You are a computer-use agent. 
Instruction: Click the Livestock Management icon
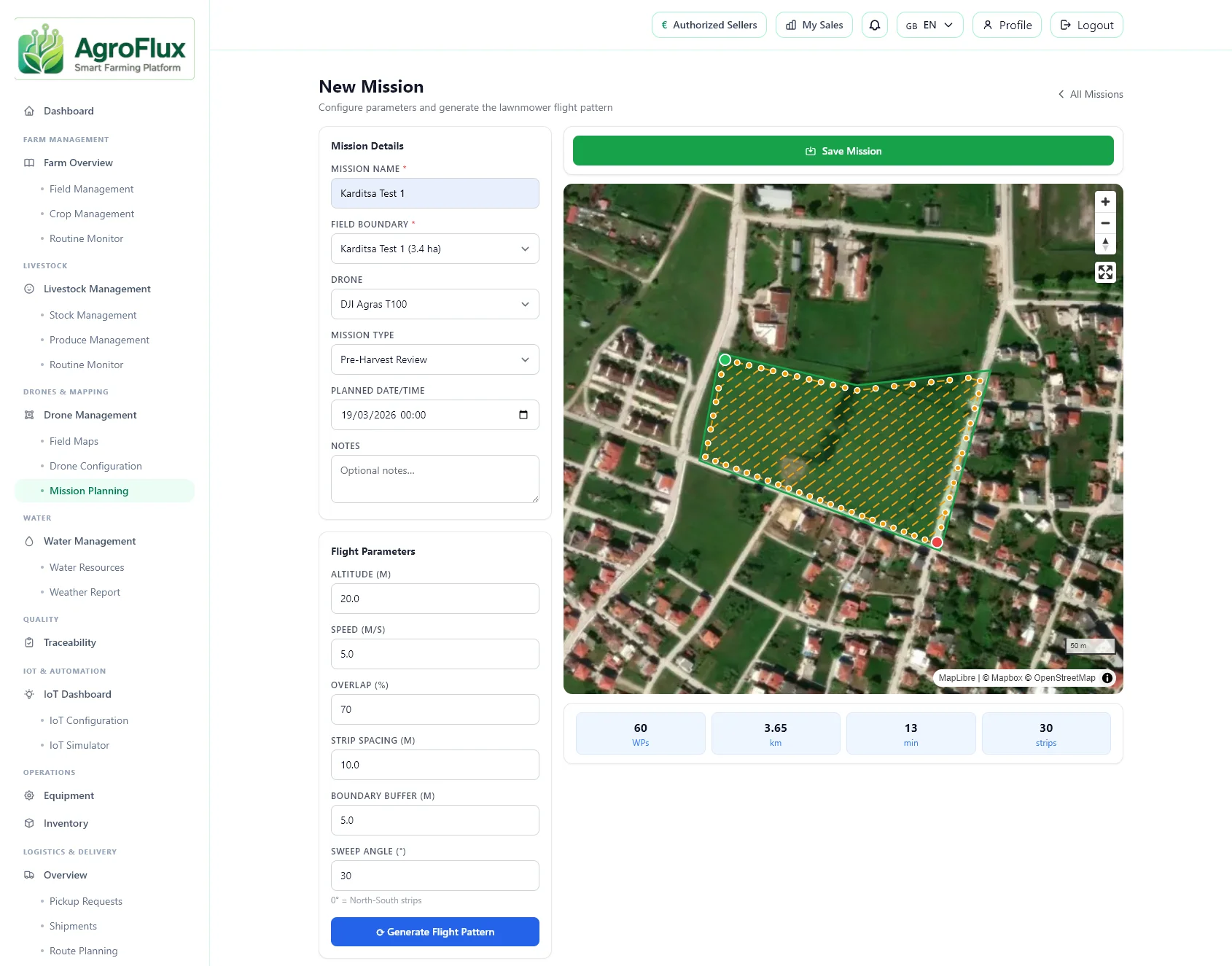tap(29, 289)
